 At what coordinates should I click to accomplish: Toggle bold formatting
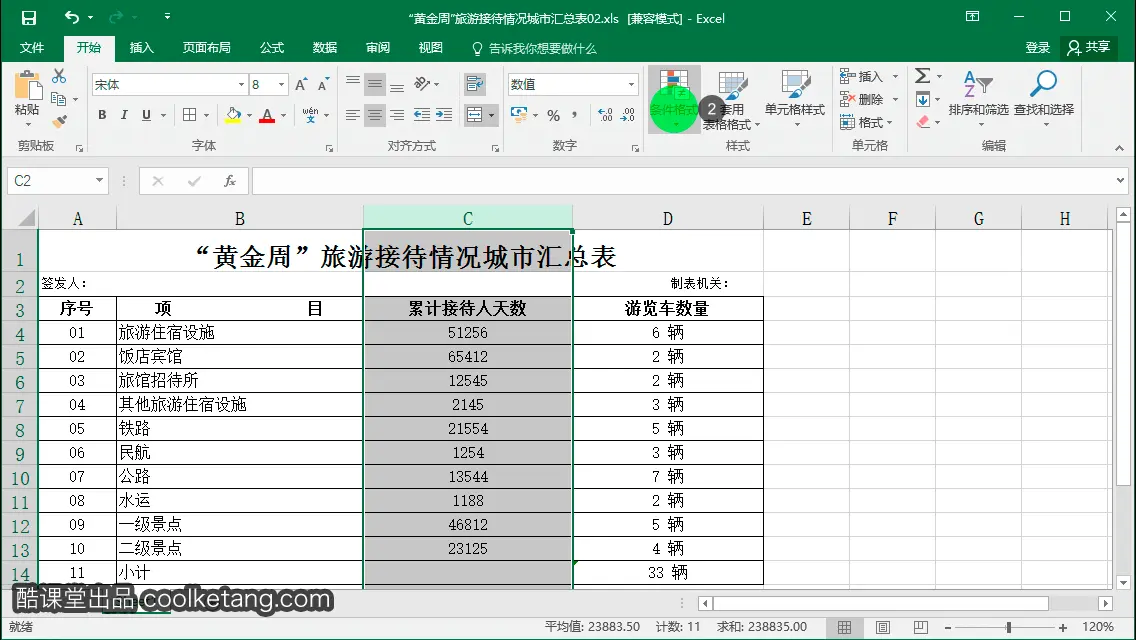[102, 115]
